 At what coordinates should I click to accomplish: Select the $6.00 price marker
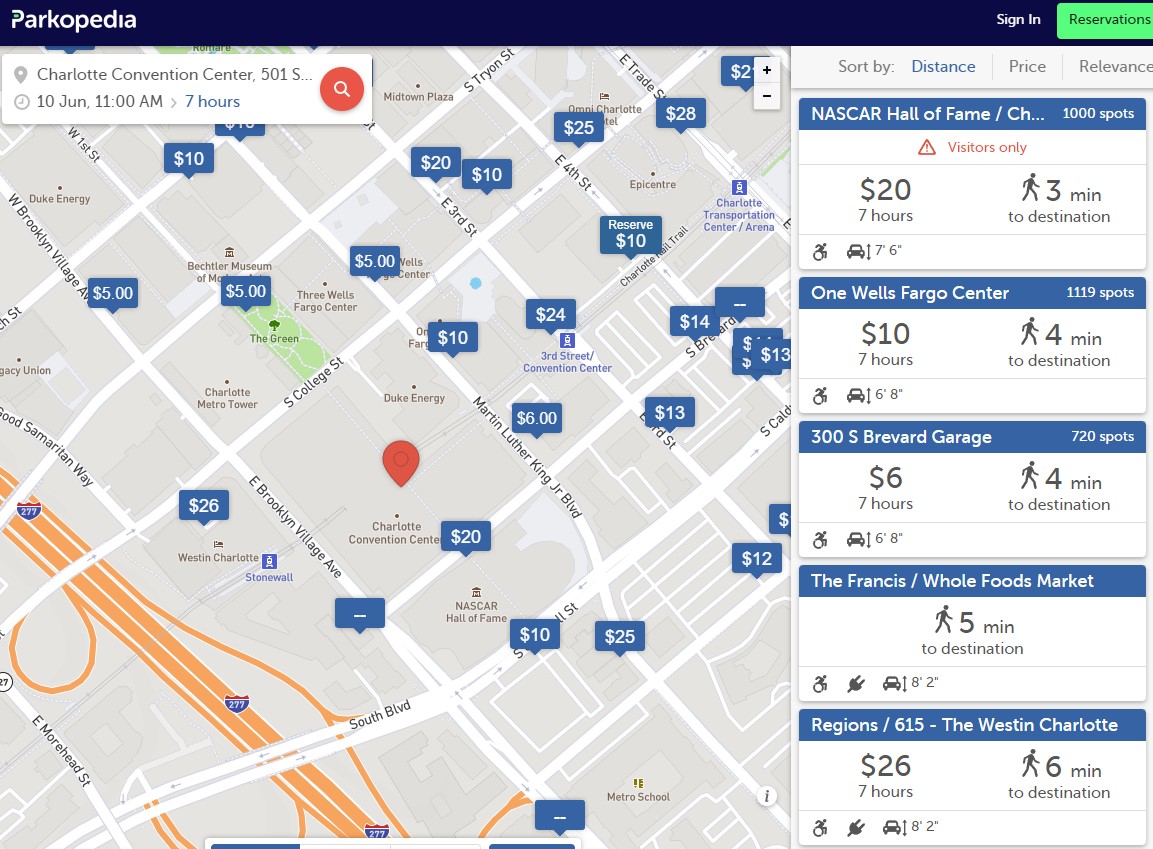[537, 418]
